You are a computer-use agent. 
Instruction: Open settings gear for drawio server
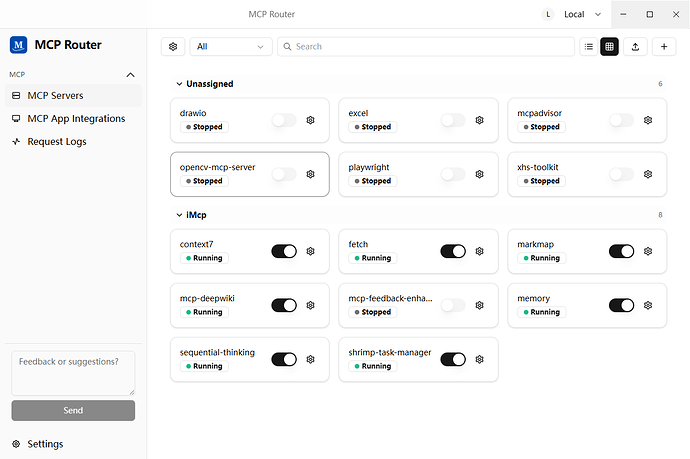[310, 120]
